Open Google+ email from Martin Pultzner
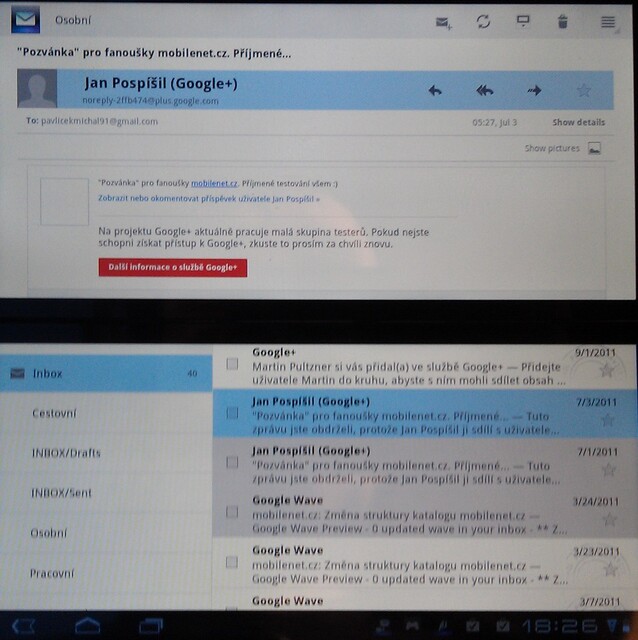Screen dimensions: 638x640 pos(425,366)
